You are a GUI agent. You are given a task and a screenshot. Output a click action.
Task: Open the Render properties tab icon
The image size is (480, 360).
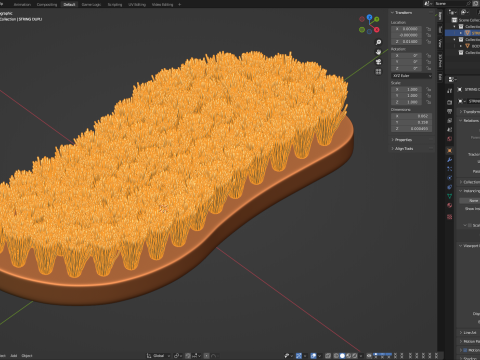click(x=450, y=102)
